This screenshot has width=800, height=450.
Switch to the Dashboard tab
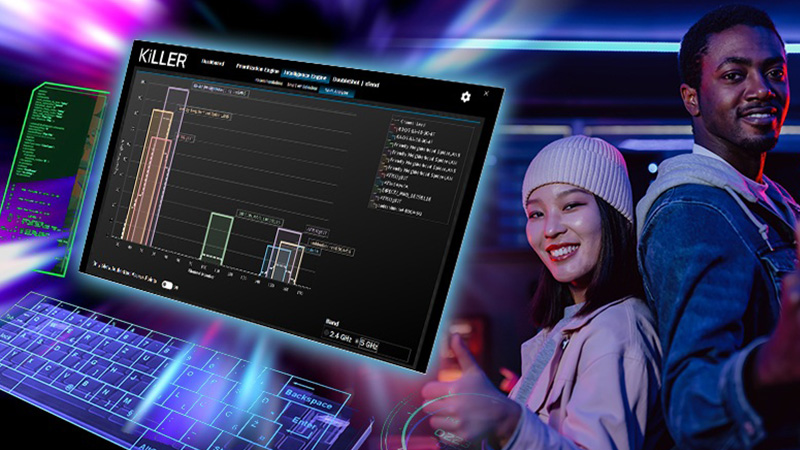[x=213, y=64]
